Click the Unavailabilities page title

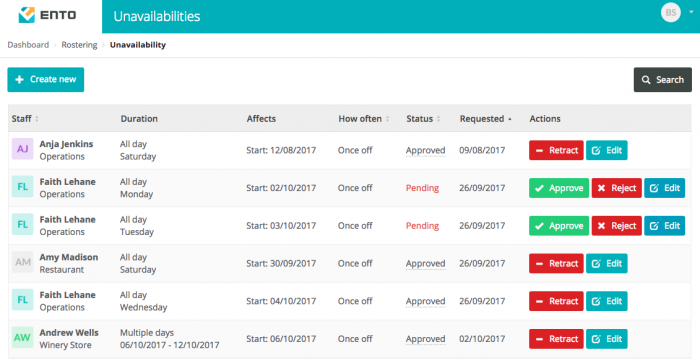pos(157,17)
